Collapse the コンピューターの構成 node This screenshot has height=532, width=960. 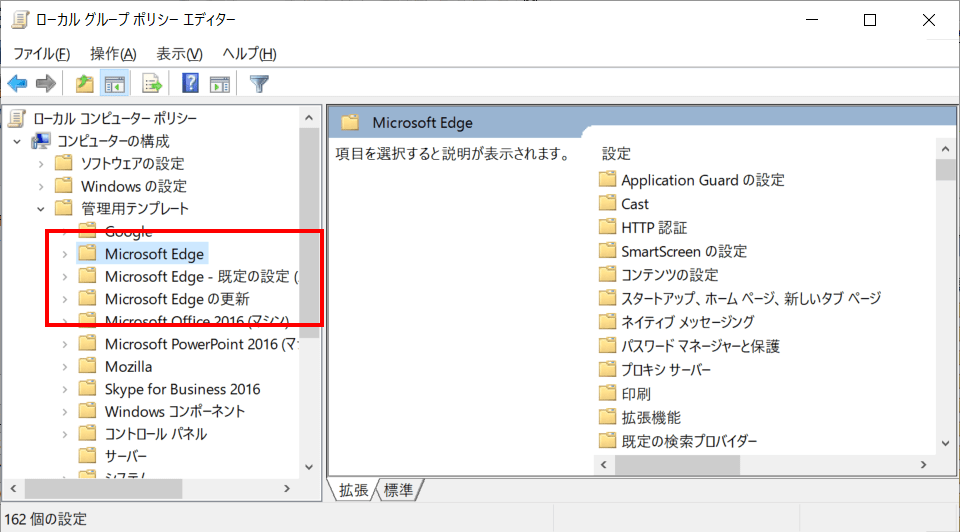17,141
